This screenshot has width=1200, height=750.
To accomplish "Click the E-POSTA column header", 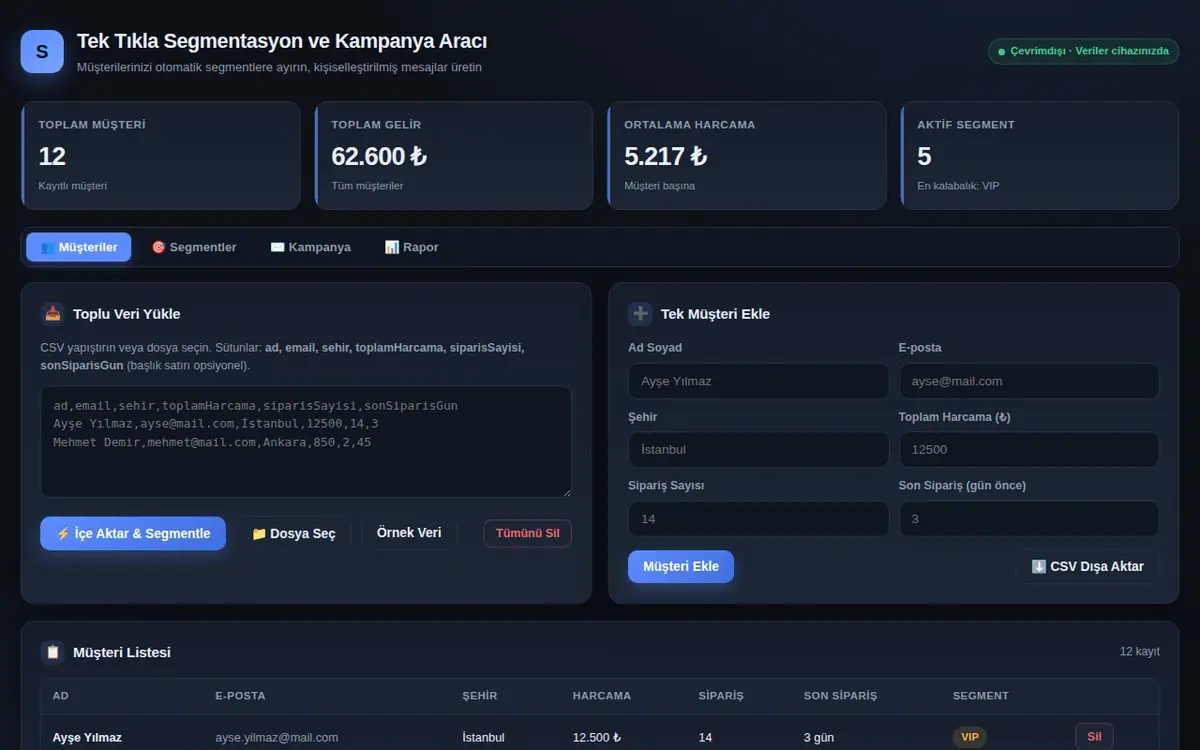I will click(x=240, y=696).
